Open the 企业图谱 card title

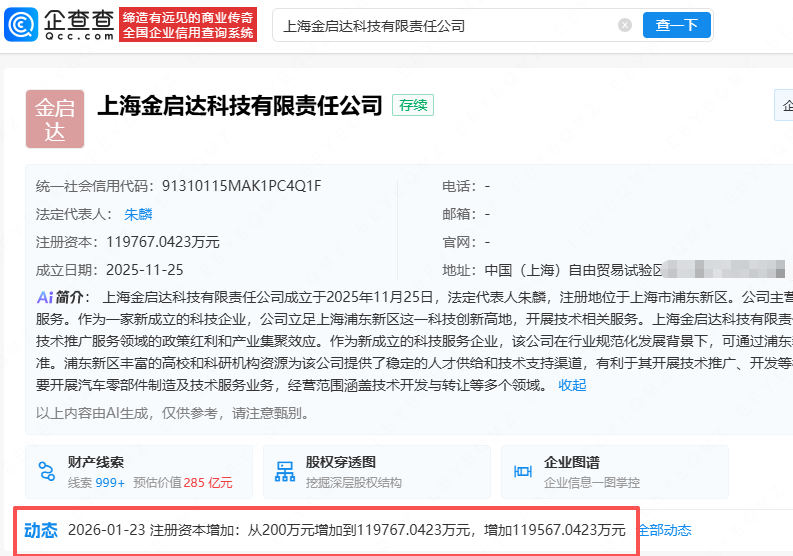(x=571, y=462)
